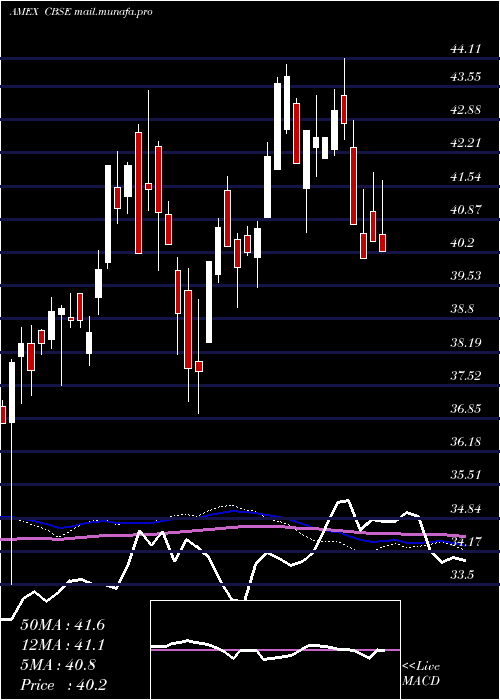The height and width of the screenshot is (700, 500).
Task: Click the 42.88 price axis label
Action: [466, 110]
